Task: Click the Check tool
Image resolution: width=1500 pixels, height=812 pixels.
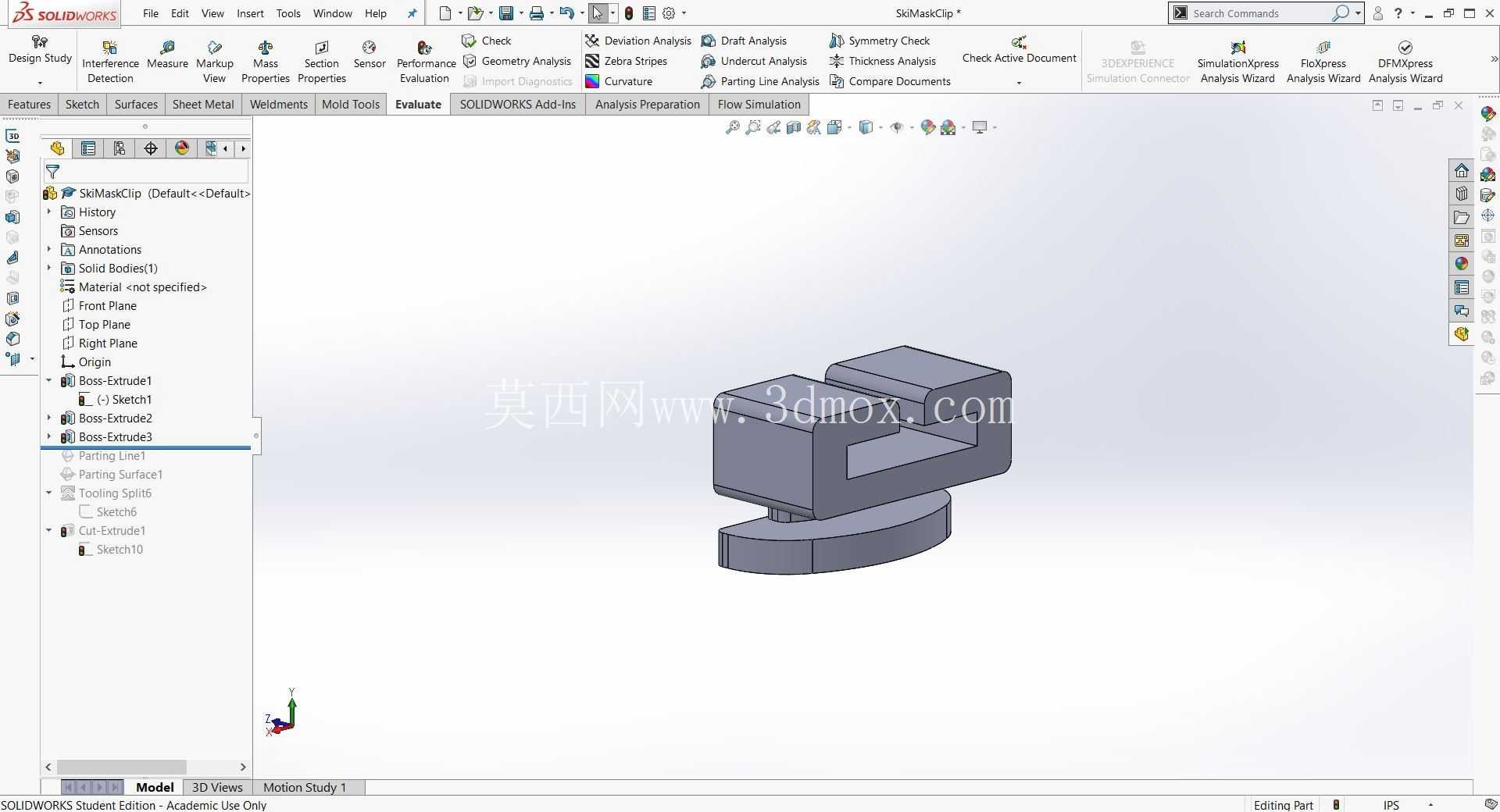Action: point(487,41)
